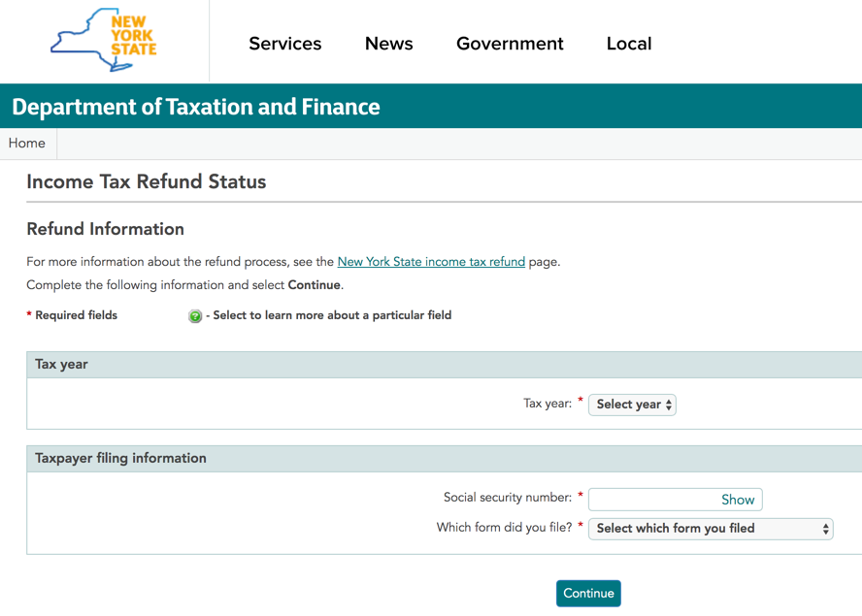Image resolution: width=862 pixels, height=616 pixels.
Task: Open the "Select which form you filed" dropdown
Action: [x=710, y=528]
